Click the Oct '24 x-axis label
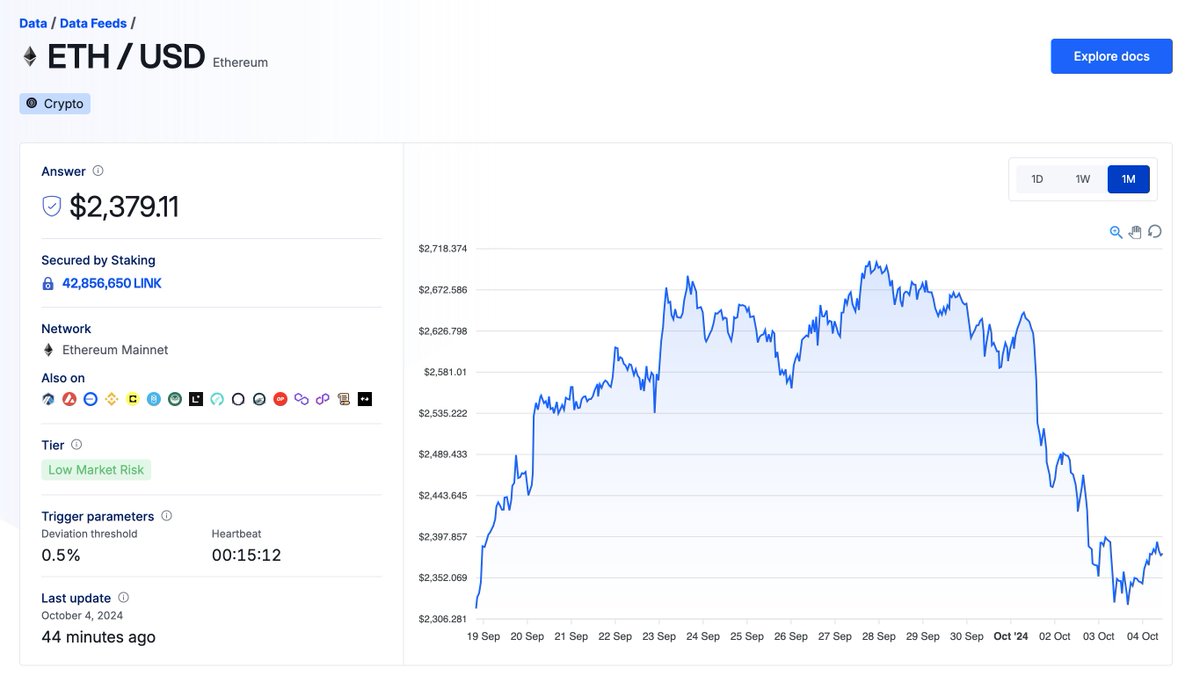 1010,636
